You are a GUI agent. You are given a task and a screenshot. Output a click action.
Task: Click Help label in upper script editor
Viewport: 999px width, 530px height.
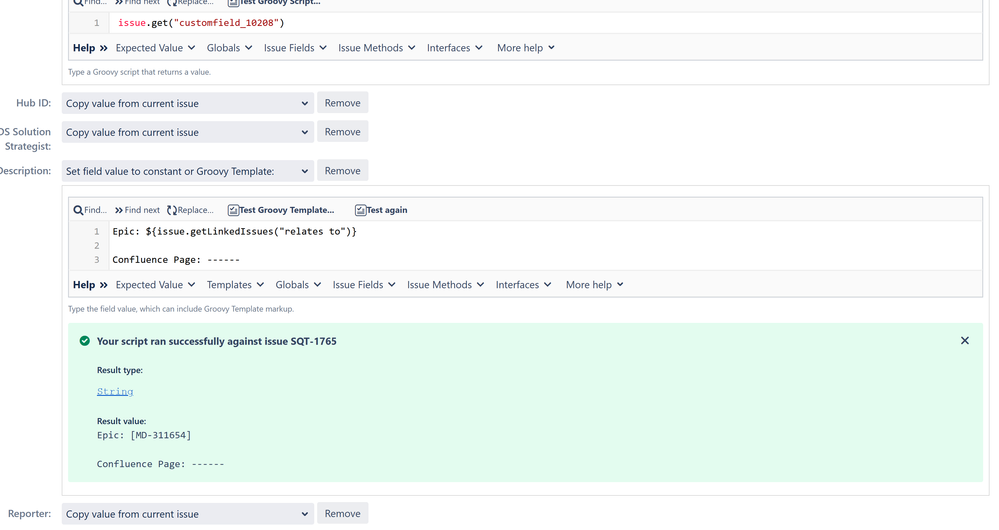click(90, 48)
